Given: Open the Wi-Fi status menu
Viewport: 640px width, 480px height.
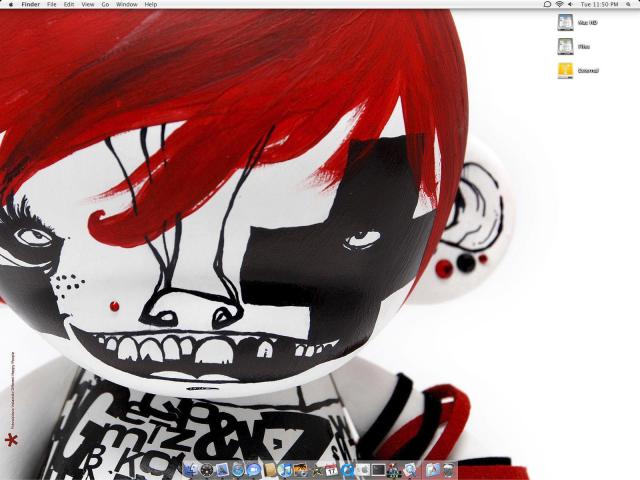Looking at the screenshot, I should (x=559, y=4).
